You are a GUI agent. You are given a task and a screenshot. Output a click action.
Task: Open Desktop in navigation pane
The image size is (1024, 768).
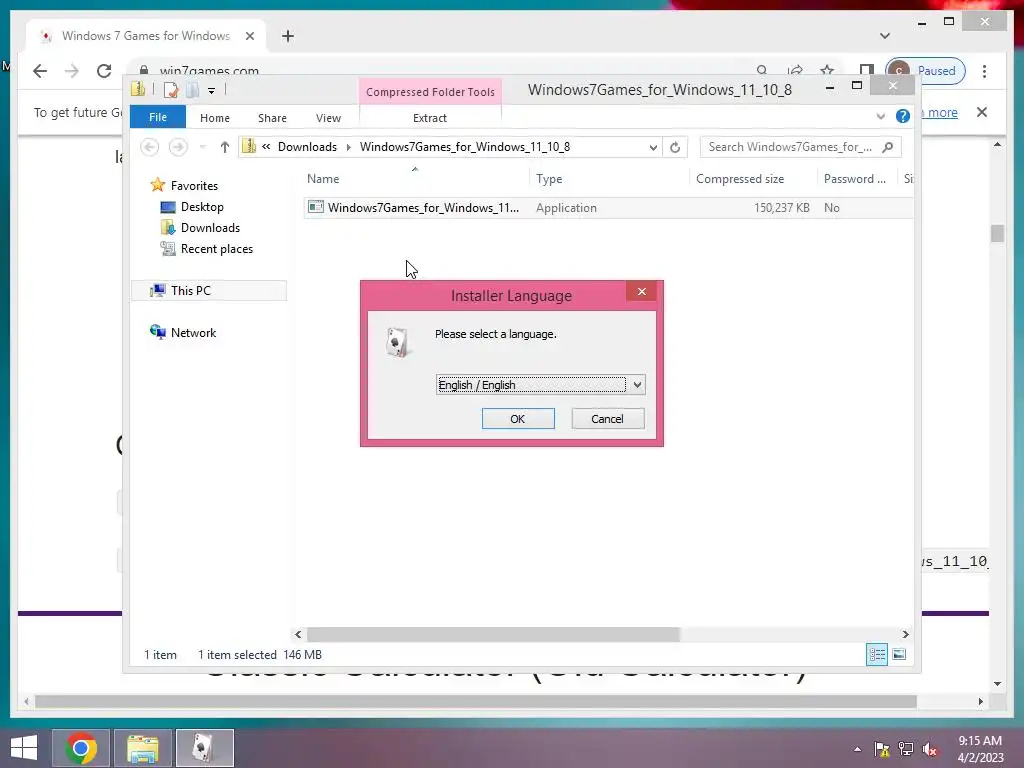(202, 206)
